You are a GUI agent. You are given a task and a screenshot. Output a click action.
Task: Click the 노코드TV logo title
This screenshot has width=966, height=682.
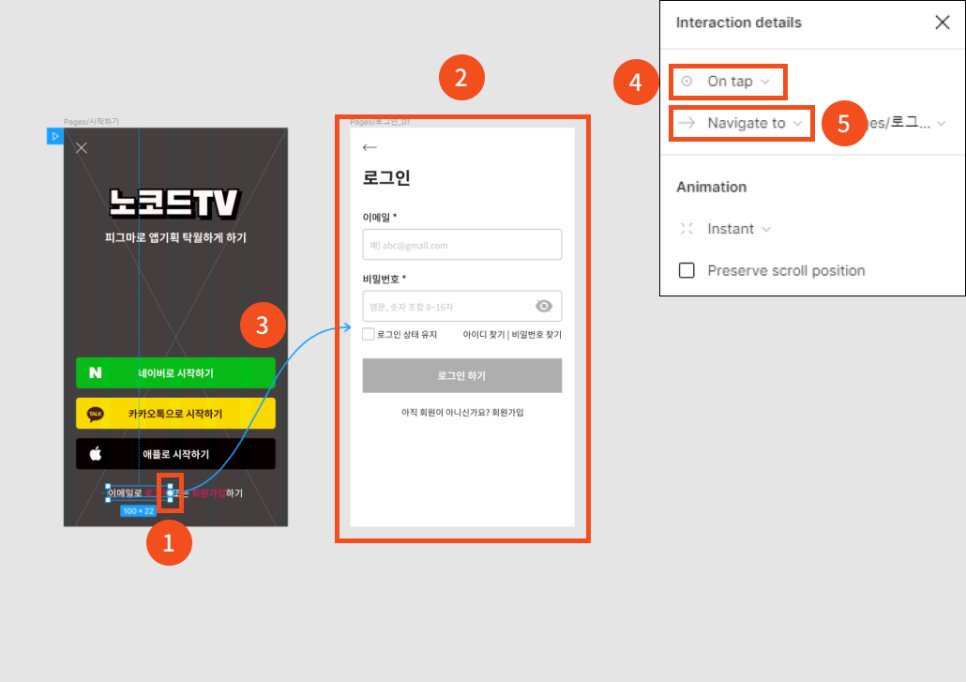coord(174,203)
